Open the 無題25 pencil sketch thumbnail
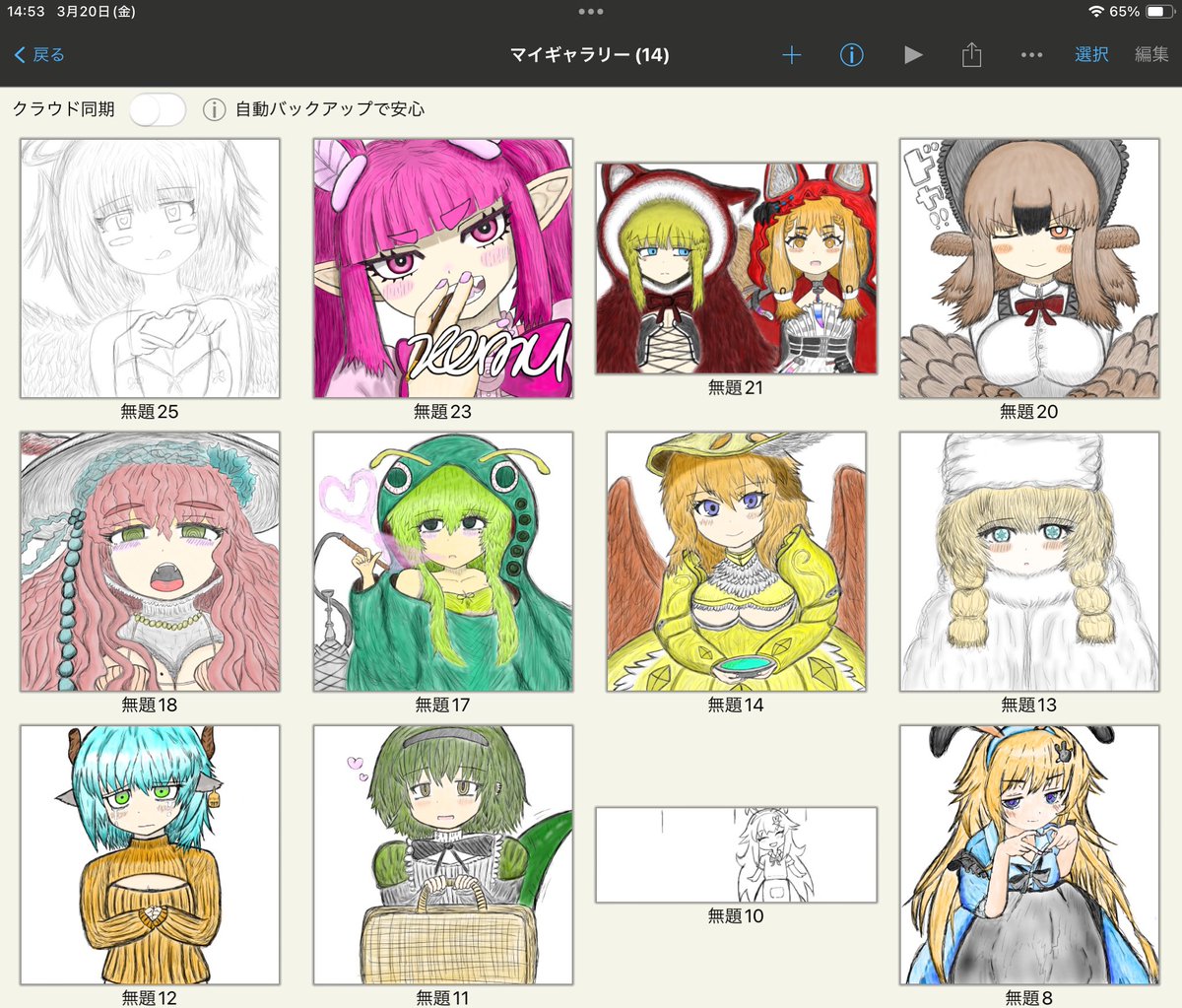The height and width of the screenshot is (1008, 1182). [x=150, y=268]
